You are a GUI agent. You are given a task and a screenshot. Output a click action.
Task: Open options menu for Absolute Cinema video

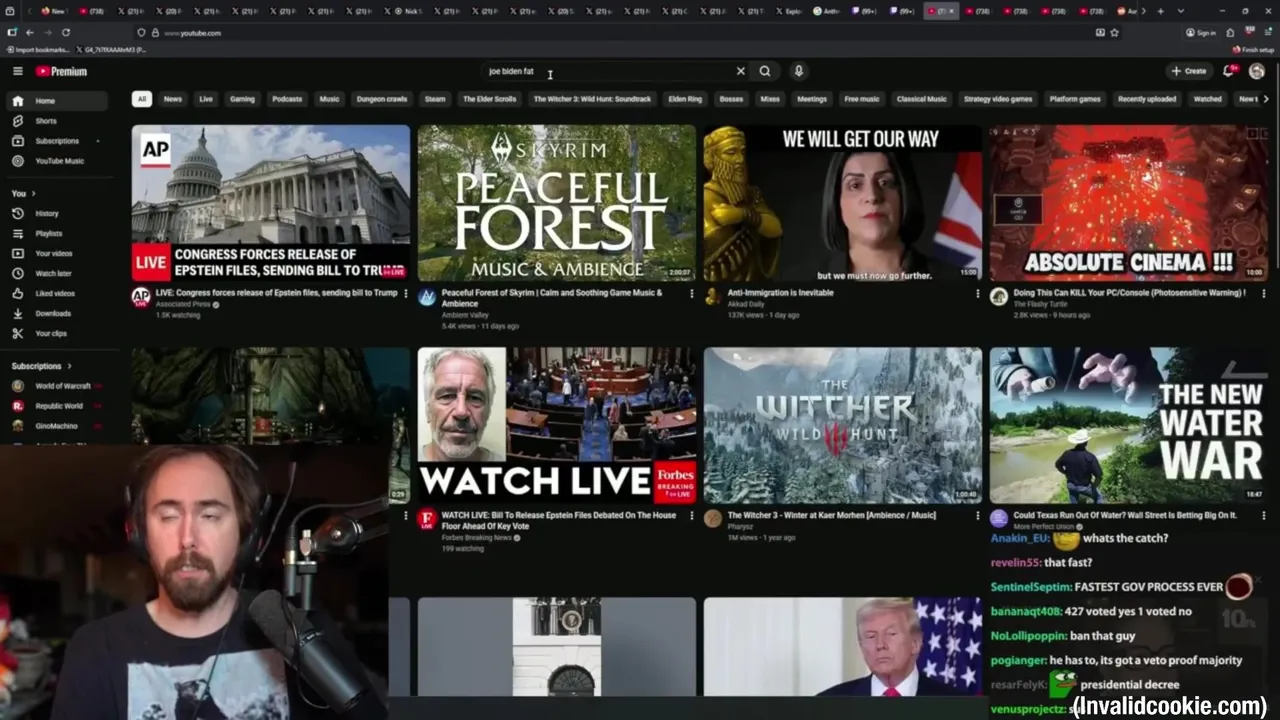(1263, 293)
